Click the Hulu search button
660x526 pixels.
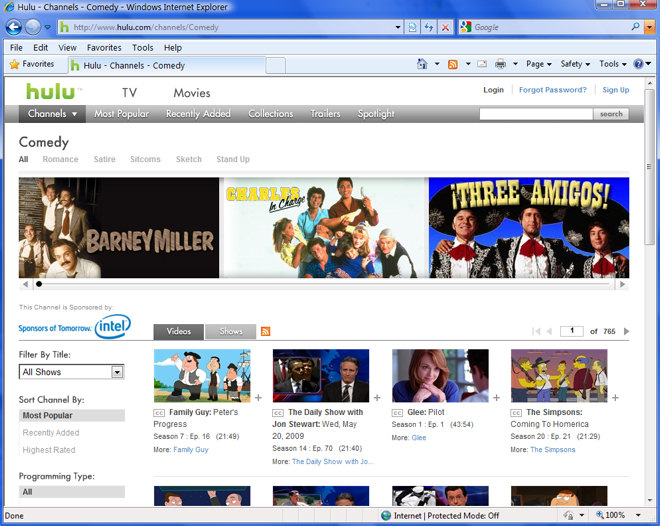pyautogui.click(x=611, y=114)
